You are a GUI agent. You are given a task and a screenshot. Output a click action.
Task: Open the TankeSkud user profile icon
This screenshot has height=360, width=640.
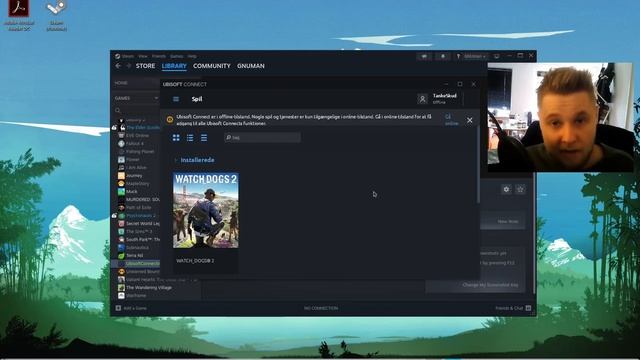pos(422,99)
